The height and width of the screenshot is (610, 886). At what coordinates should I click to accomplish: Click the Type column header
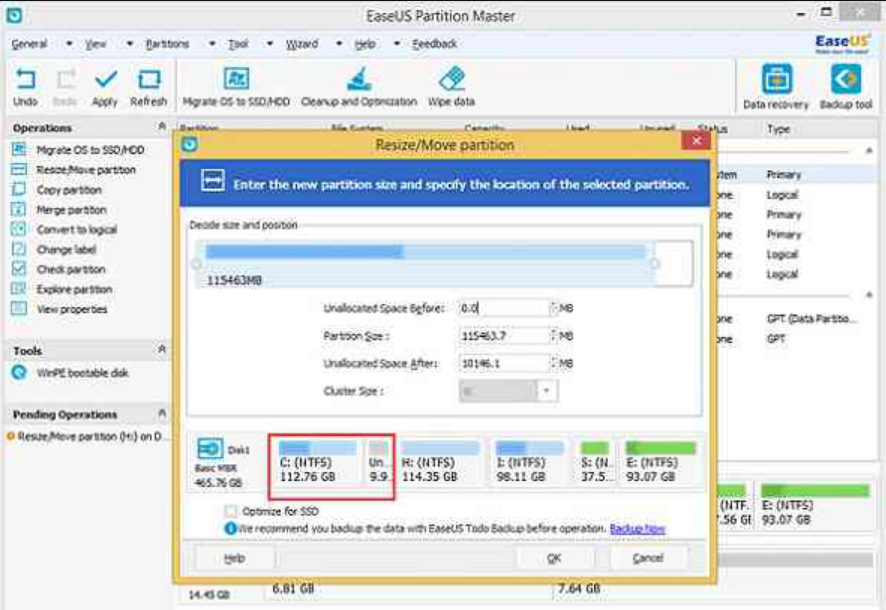[779, 129]
